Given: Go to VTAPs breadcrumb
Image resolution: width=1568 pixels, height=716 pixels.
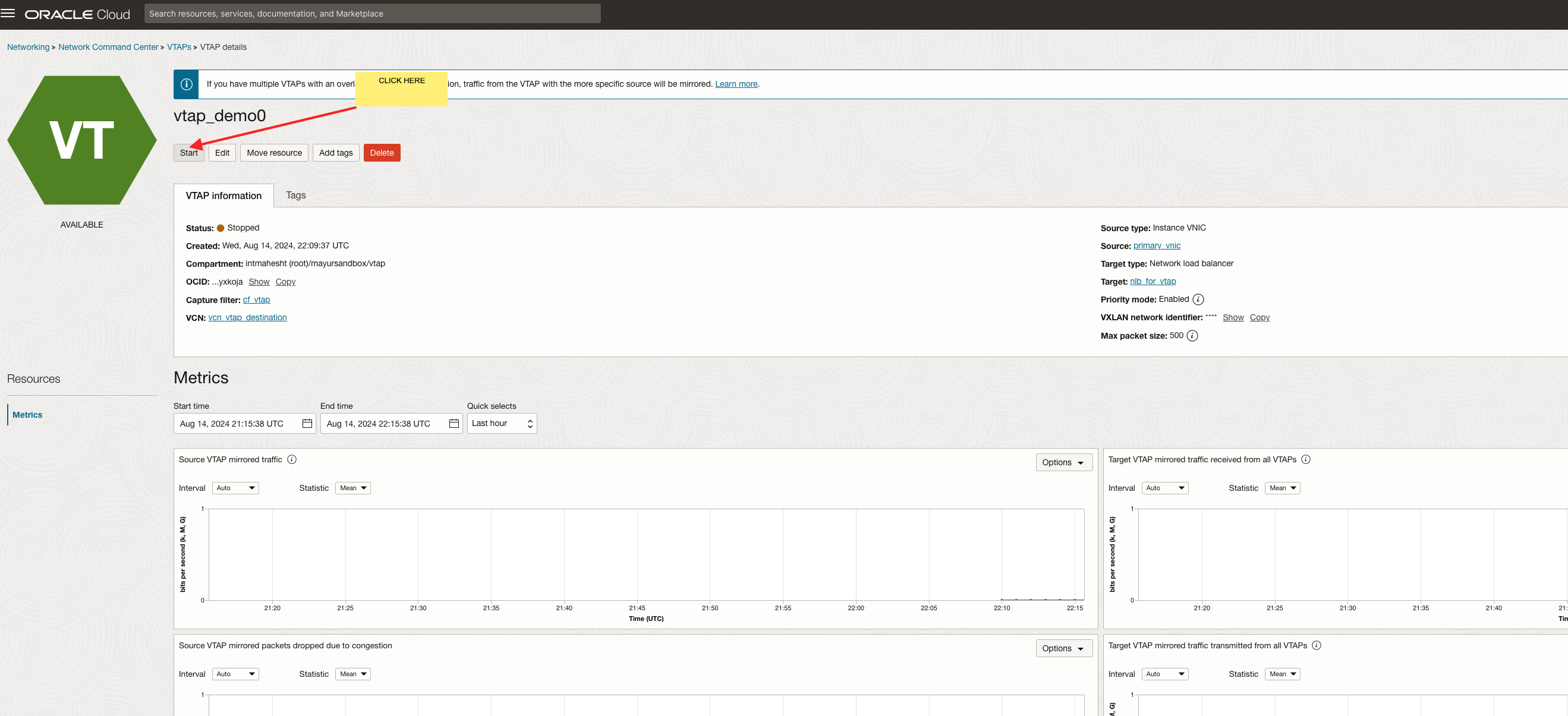Looking at the screenshot, I should 179,47.
